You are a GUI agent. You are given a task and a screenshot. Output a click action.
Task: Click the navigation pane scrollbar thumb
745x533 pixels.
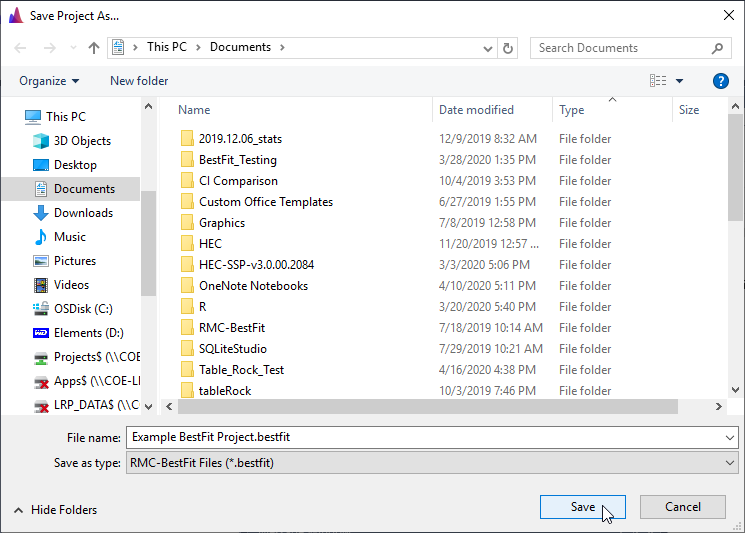pos(148,243)
